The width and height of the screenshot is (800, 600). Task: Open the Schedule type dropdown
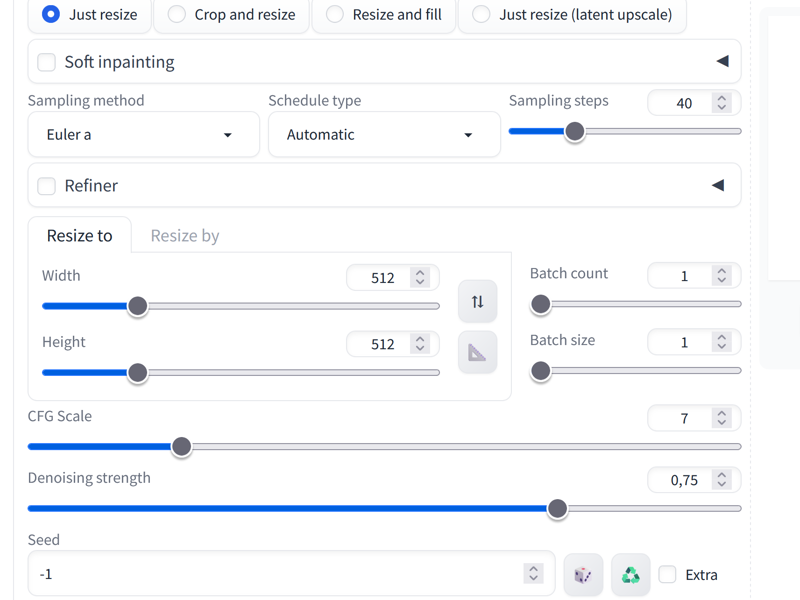(384, 135)
